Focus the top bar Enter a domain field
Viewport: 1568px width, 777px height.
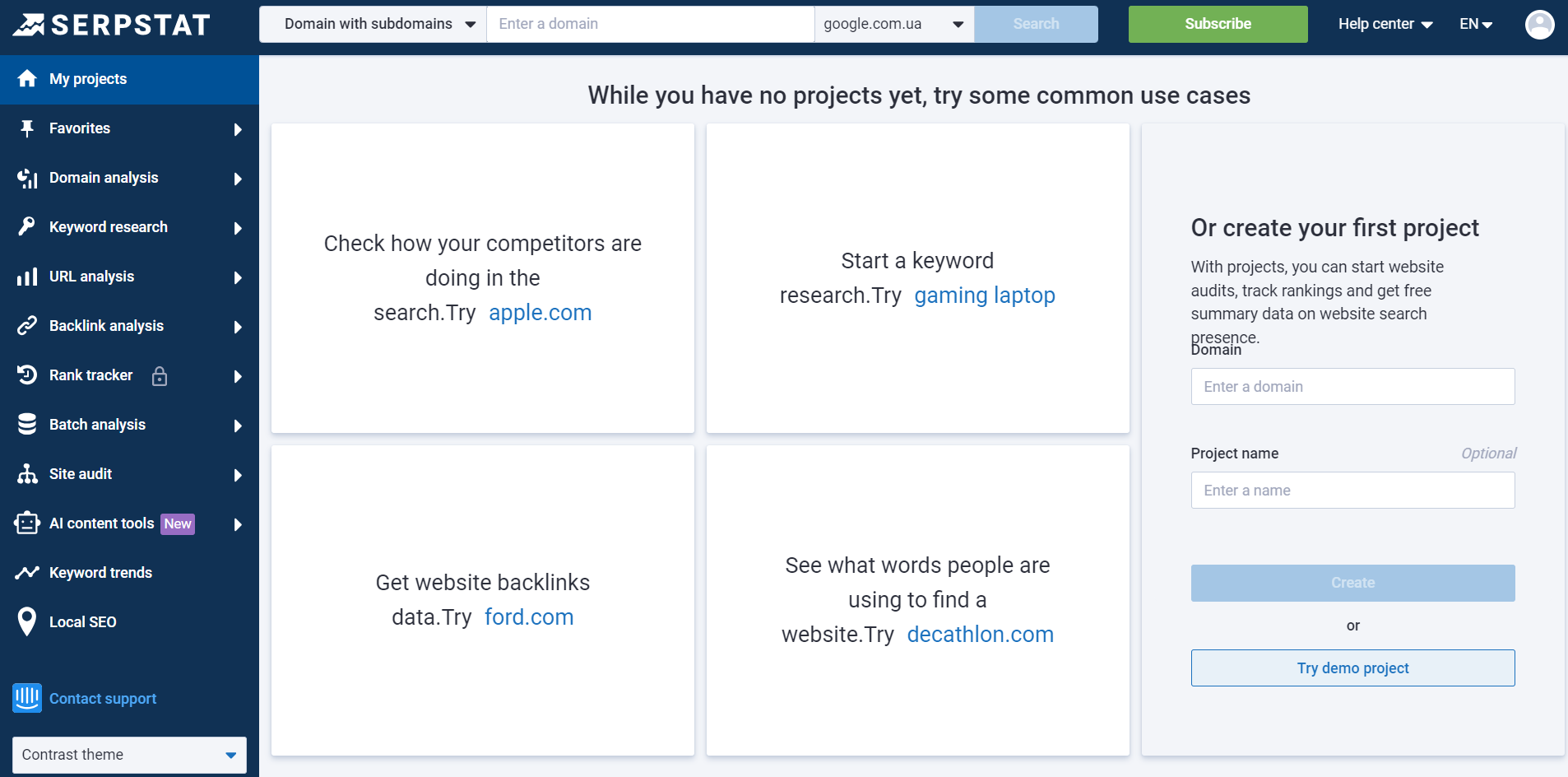(x=651, y=24)
